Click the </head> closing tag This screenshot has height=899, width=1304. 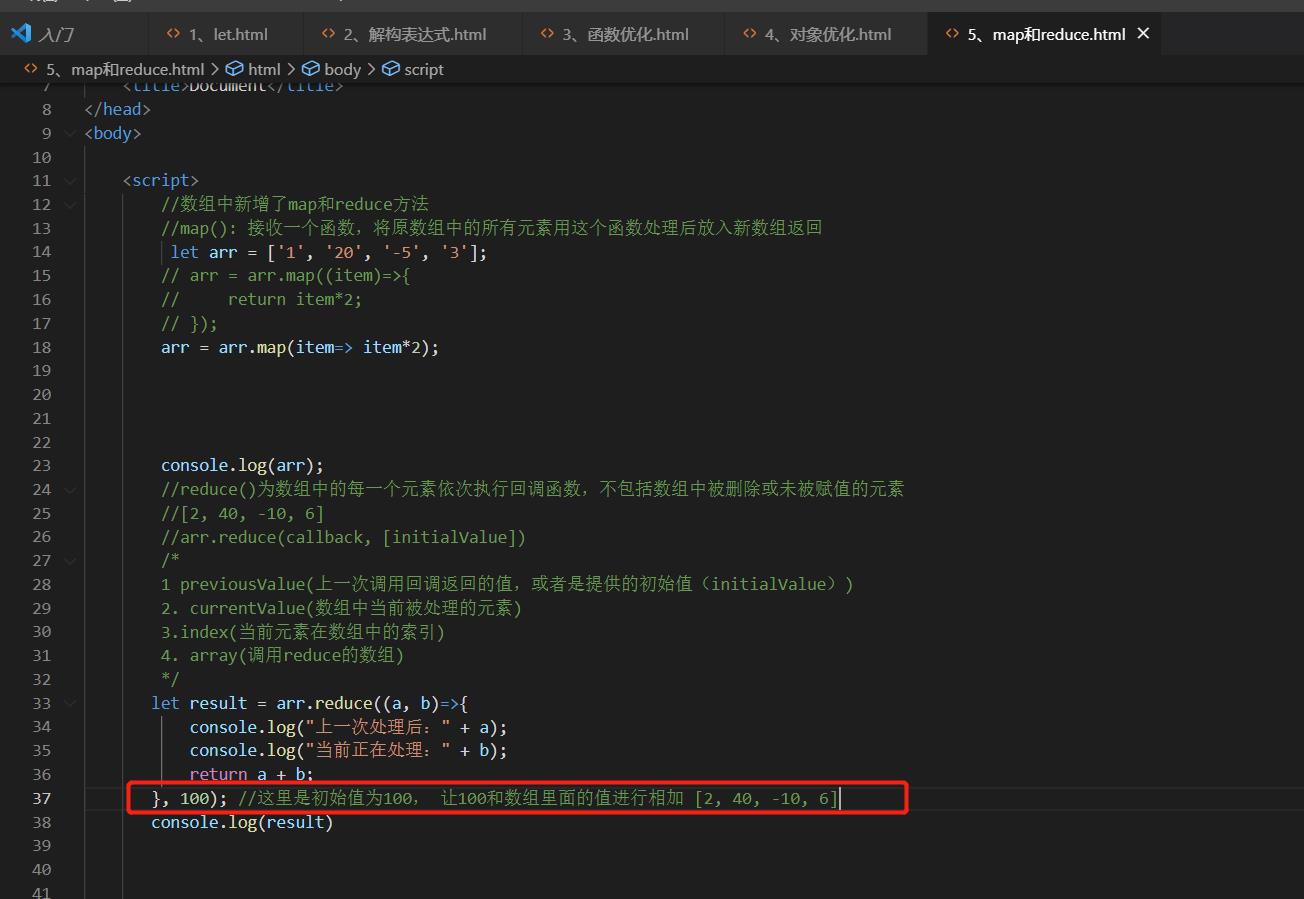[x=118, y=109]
